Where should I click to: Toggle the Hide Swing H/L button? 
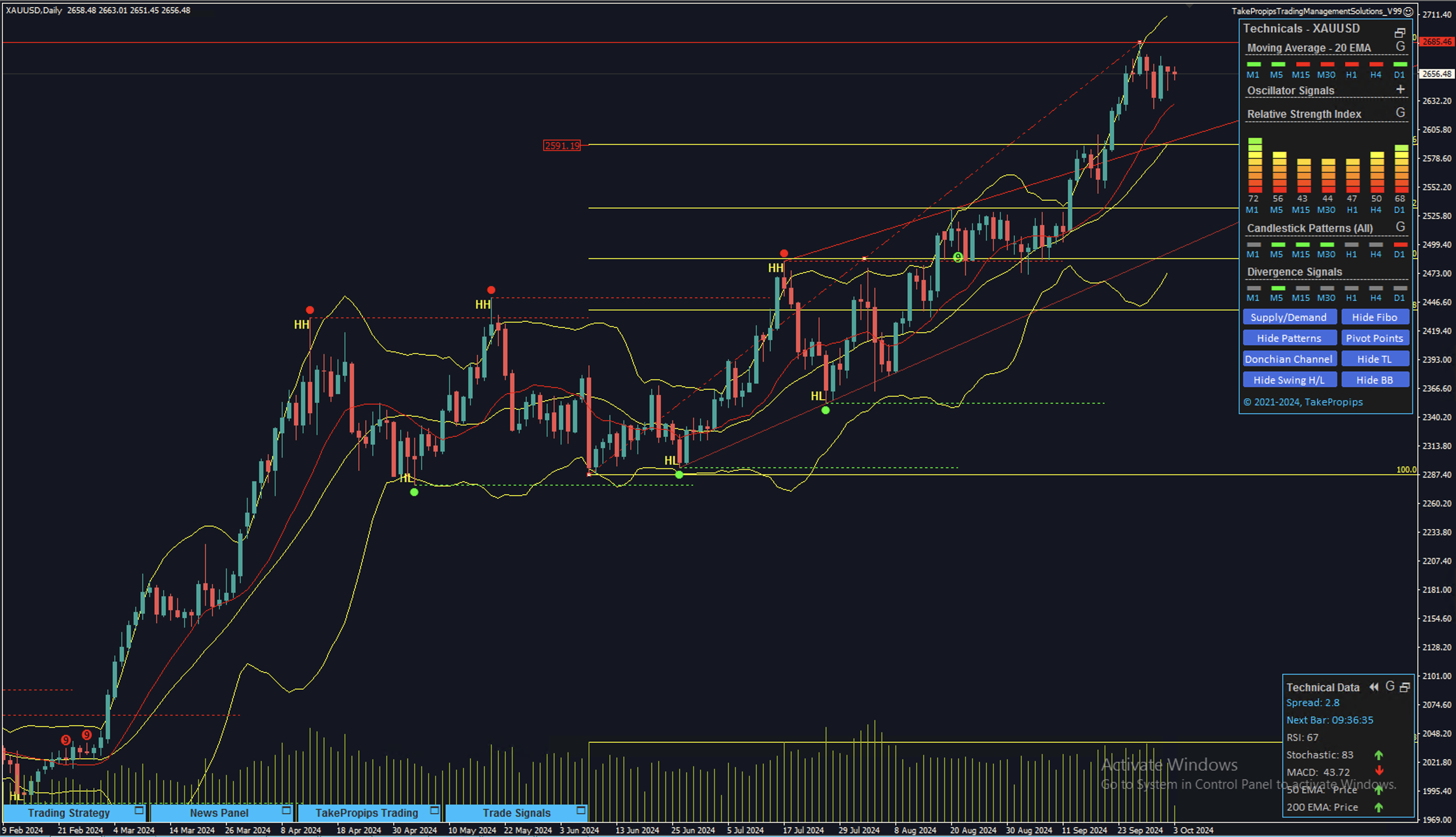point(1289,380)
